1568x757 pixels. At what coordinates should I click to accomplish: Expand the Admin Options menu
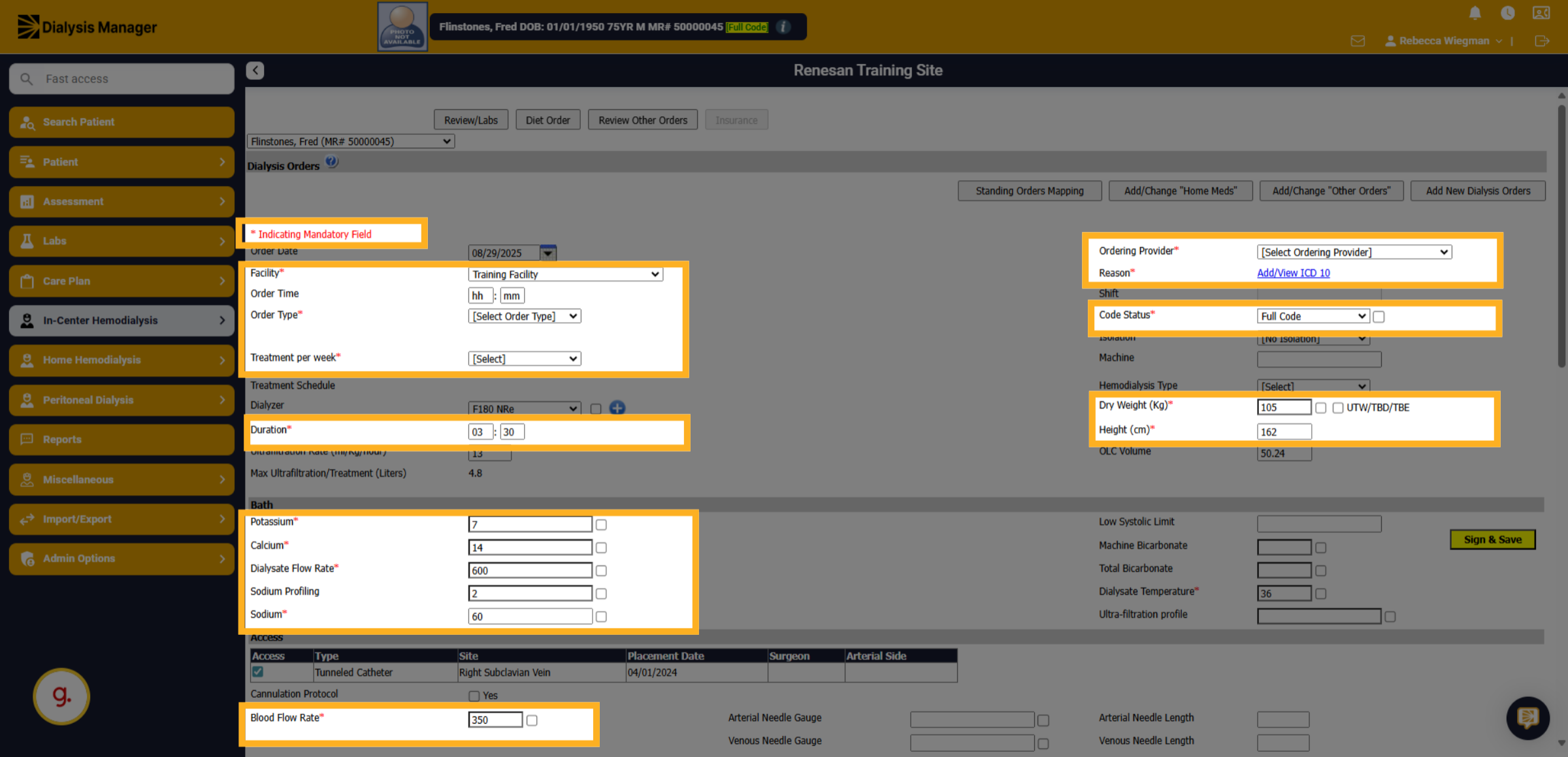[x=122, y=558]
